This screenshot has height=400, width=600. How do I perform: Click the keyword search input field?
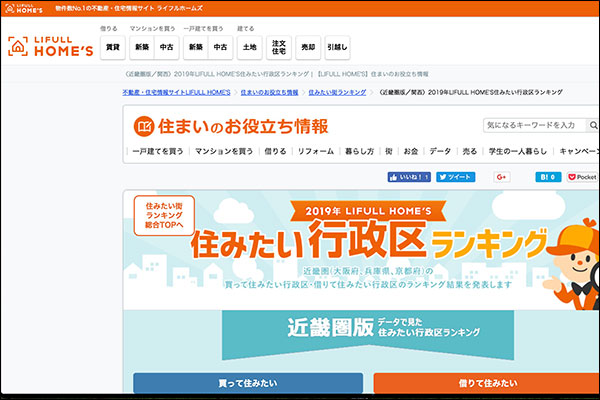click(x=530, y=125)
